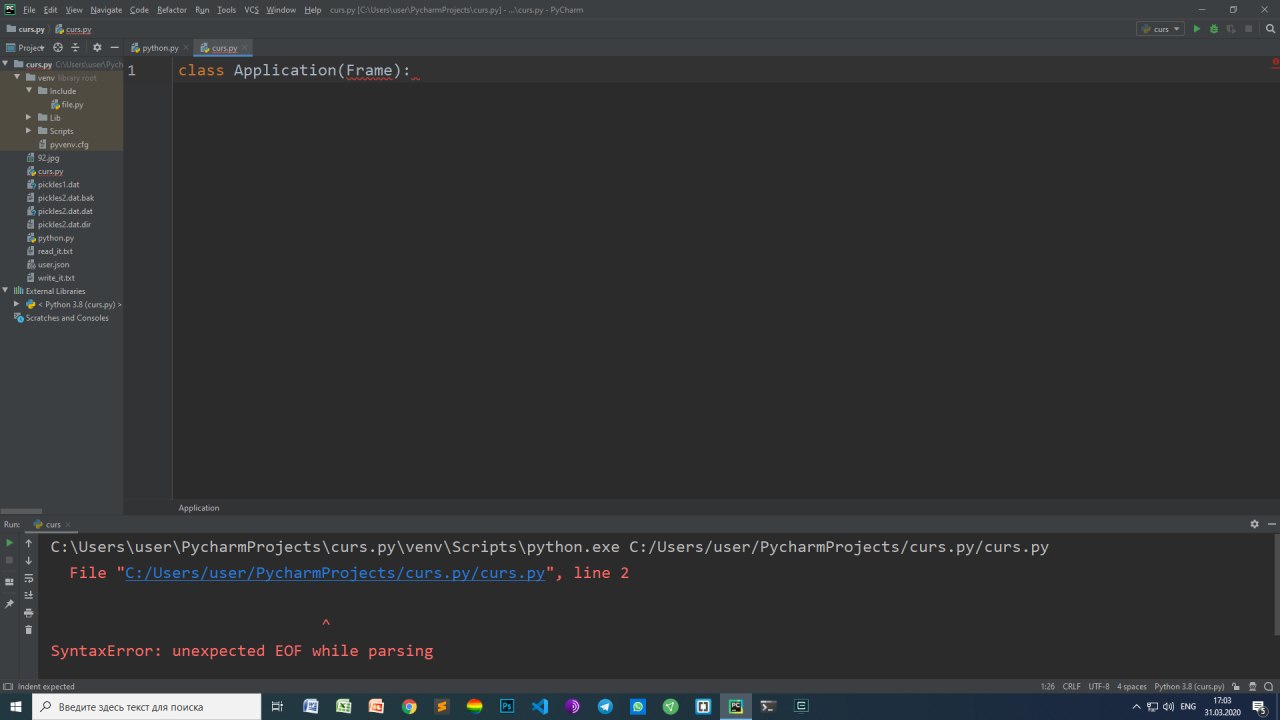
Task: Select 92.jpg in the project tree
Action: [43, 158]
